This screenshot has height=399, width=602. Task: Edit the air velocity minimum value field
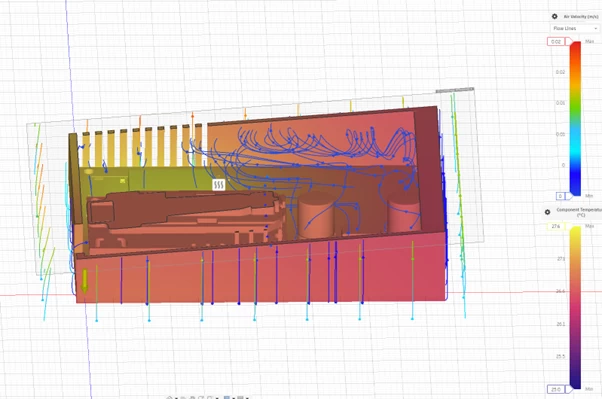(560, 196)
